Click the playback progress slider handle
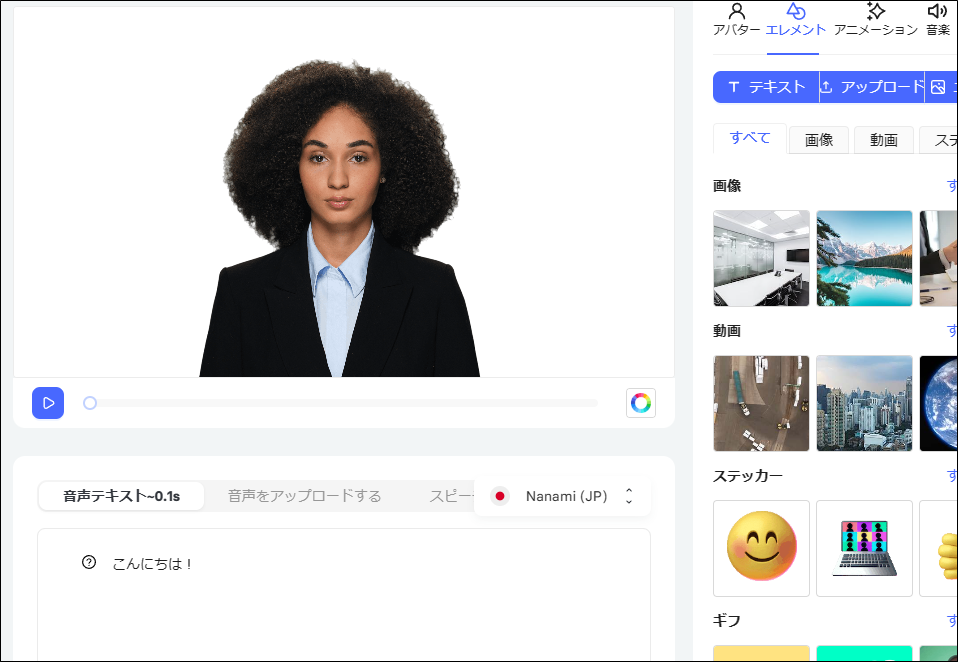 click(90, 403)
